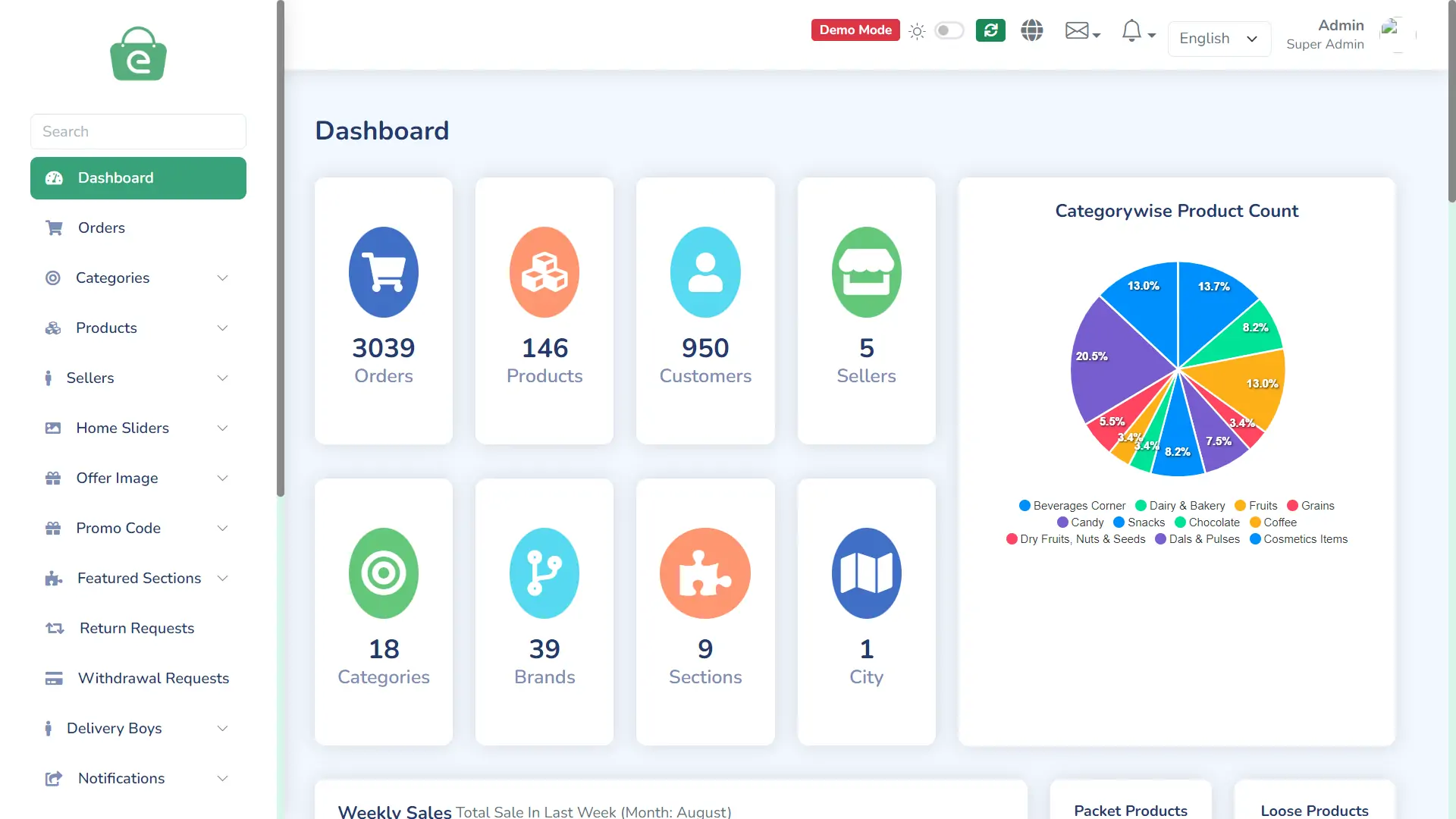Click the Demo Mode badge

[855, 30]
